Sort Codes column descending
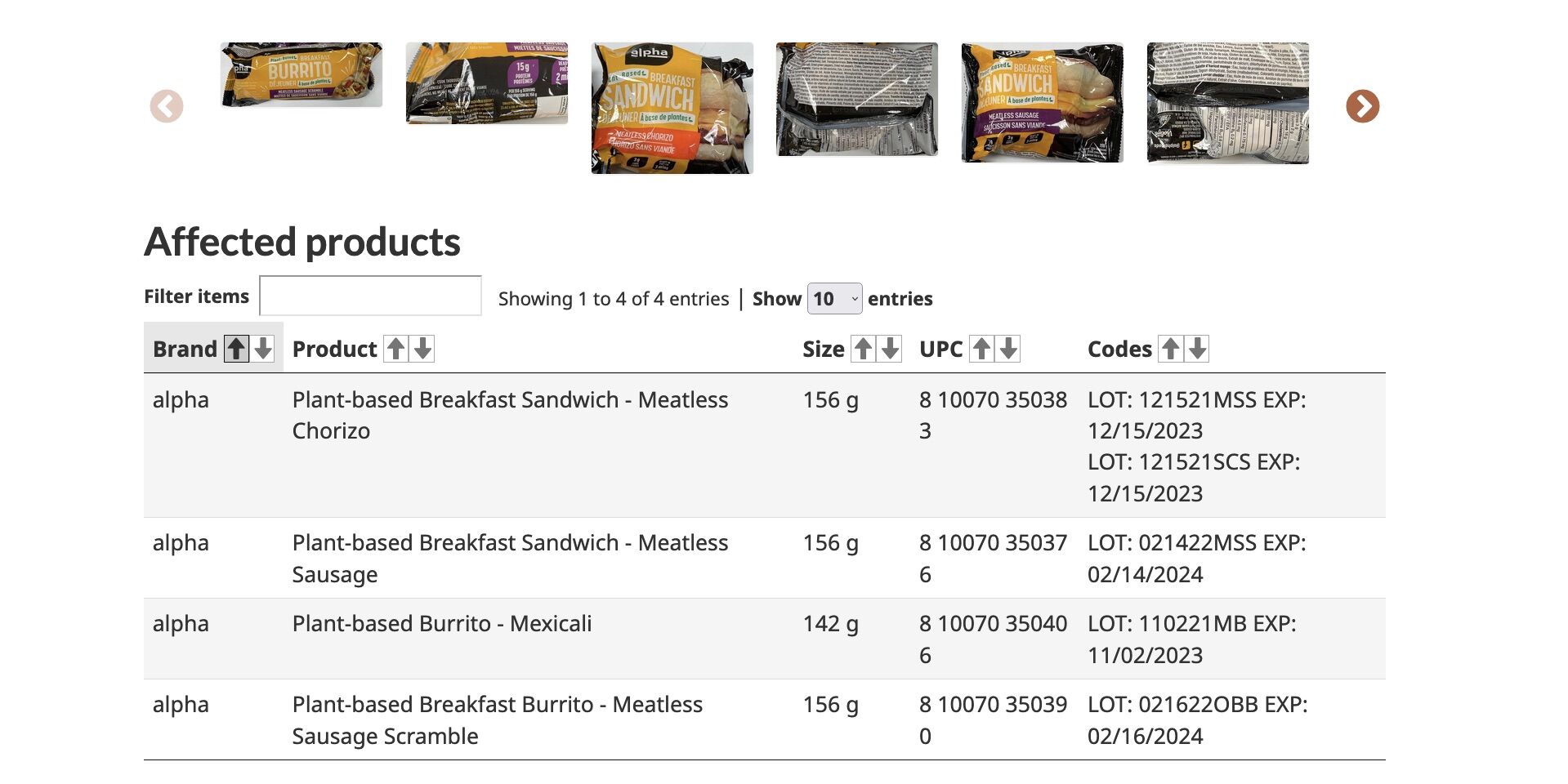1568x784 pixels. 1197,349
